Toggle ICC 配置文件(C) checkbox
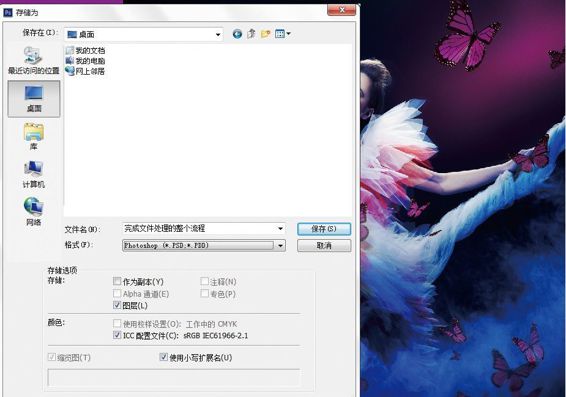The height and width of the screenshot is (397, 566). (x=117, y=335)
